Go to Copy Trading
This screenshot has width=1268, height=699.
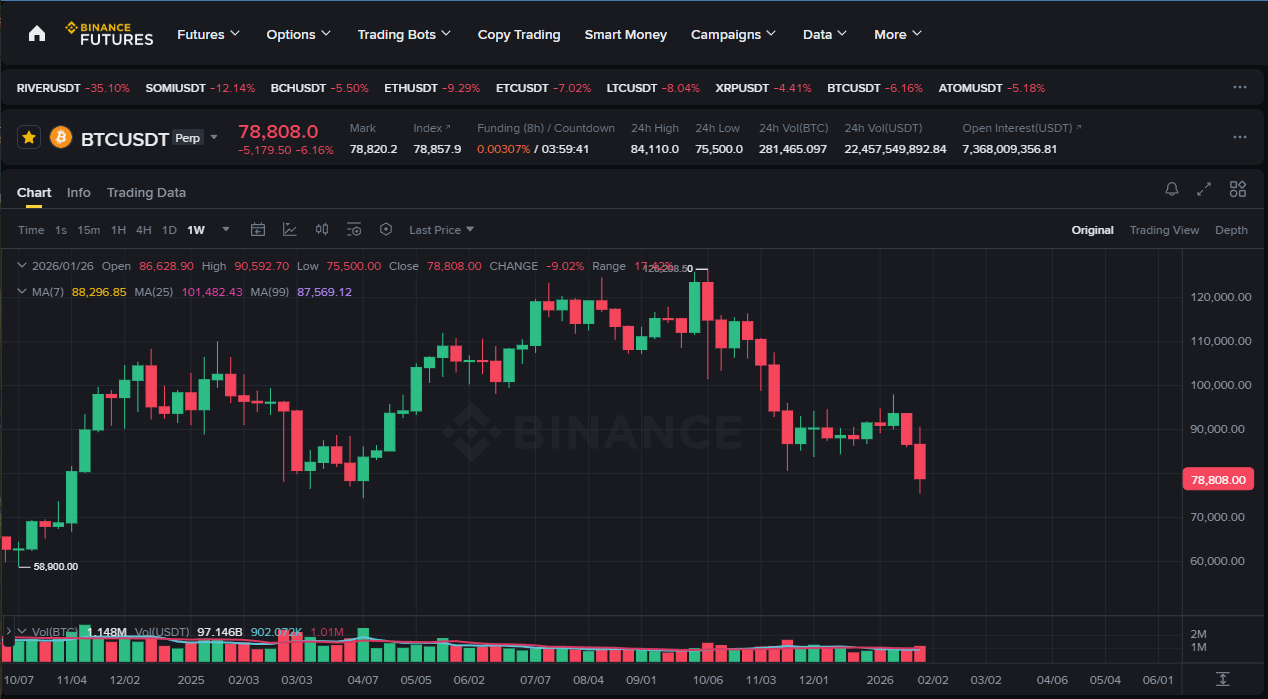519,34
